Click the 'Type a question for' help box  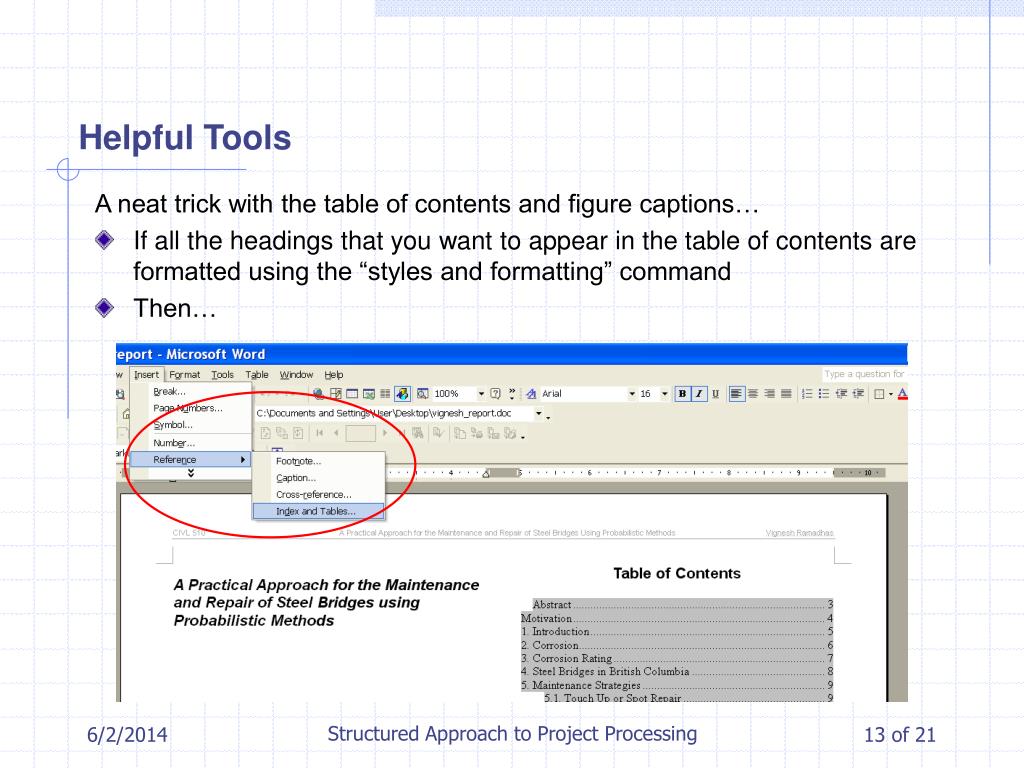(x=864, y=374)
